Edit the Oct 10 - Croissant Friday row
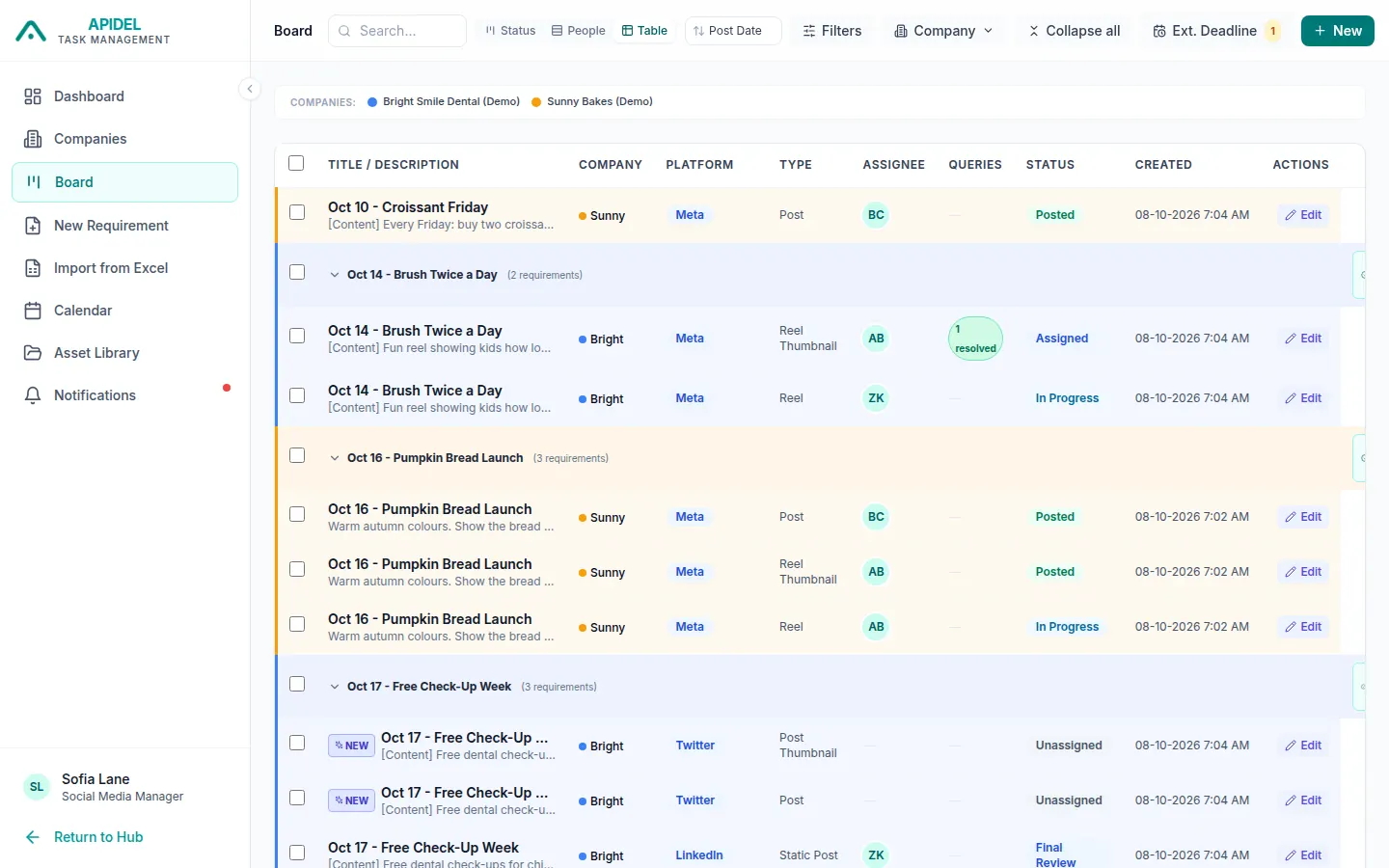 click(x=1302, y=215)
